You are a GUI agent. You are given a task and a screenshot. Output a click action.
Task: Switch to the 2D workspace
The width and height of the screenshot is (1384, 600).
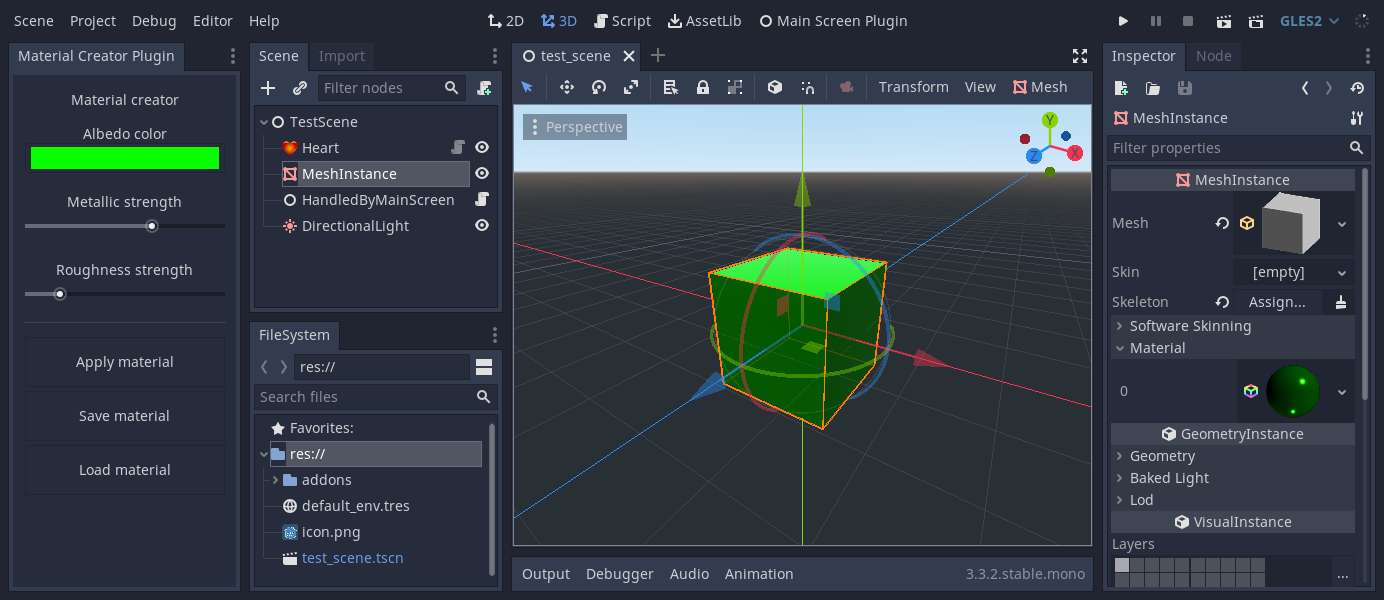tap(506, 20)
